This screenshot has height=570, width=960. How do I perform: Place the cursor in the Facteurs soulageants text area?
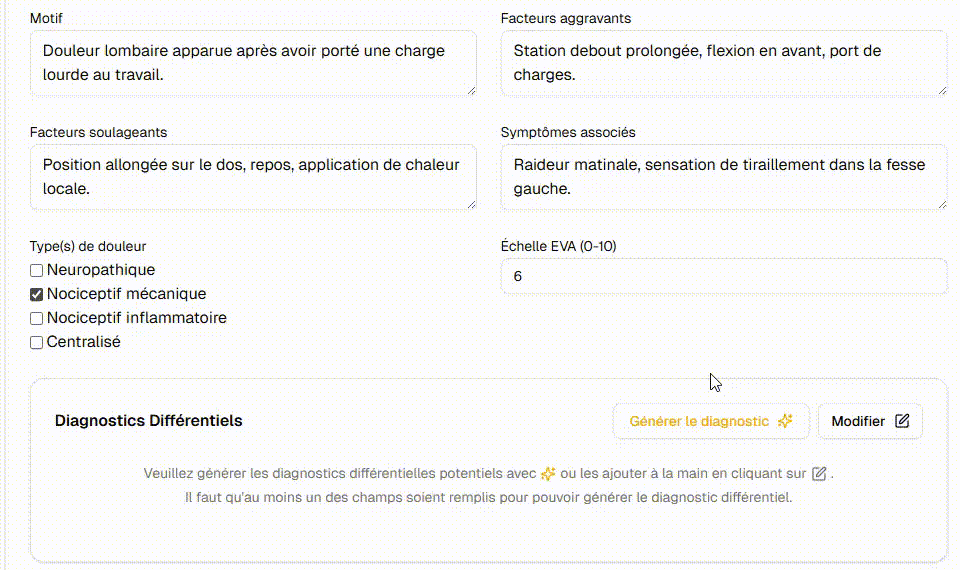(253, 177)
